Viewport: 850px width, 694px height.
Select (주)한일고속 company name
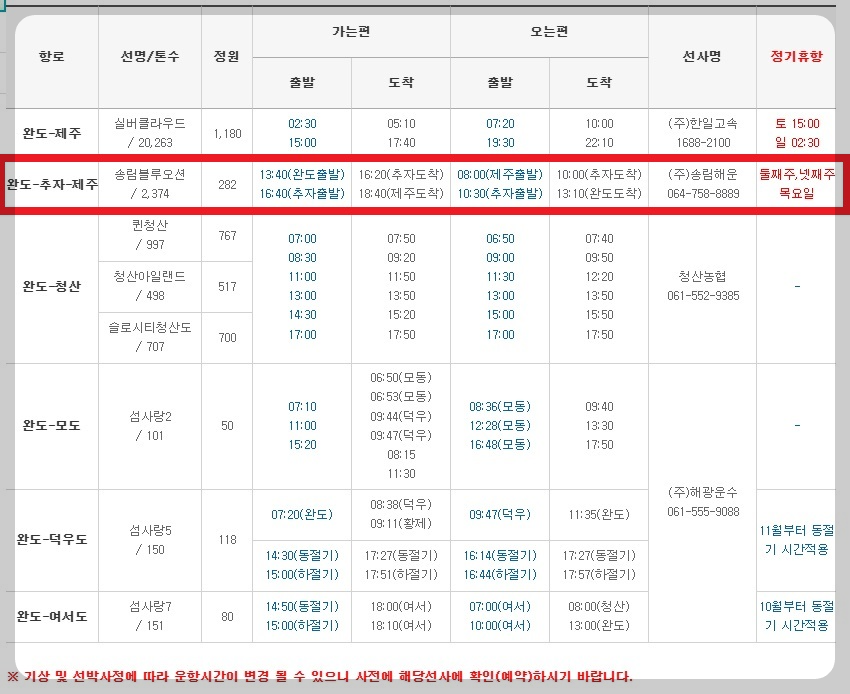click(x=703, y=124)
